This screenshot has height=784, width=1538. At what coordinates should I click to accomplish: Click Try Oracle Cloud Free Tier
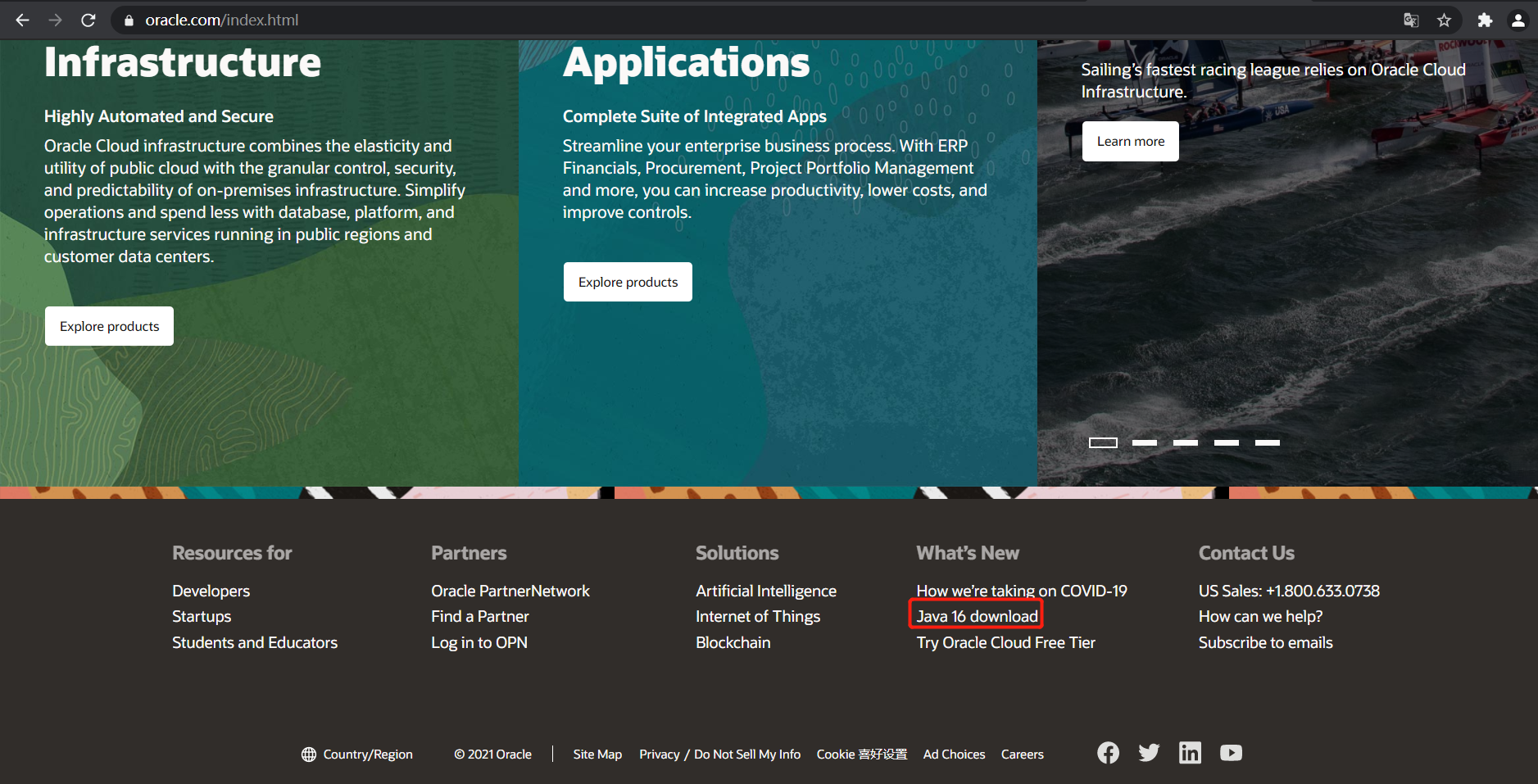pyautogui.click(x=1006, y=642)
